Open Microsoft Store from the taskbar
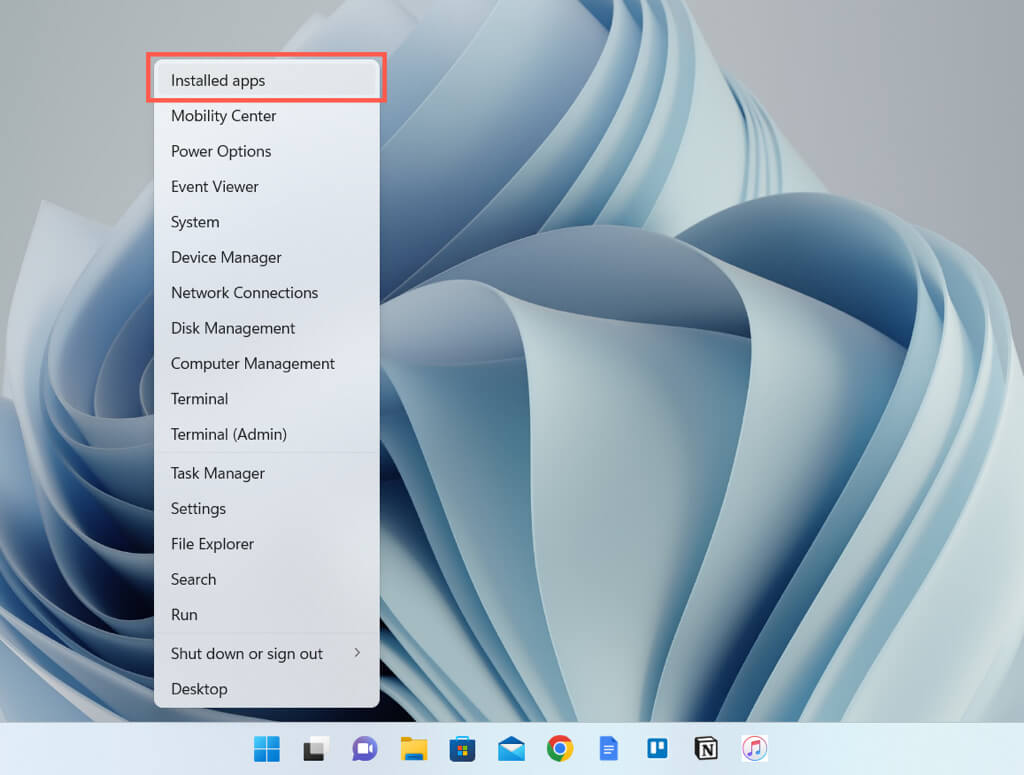Screen dimensions: 1024x775 tap(462, 749)
